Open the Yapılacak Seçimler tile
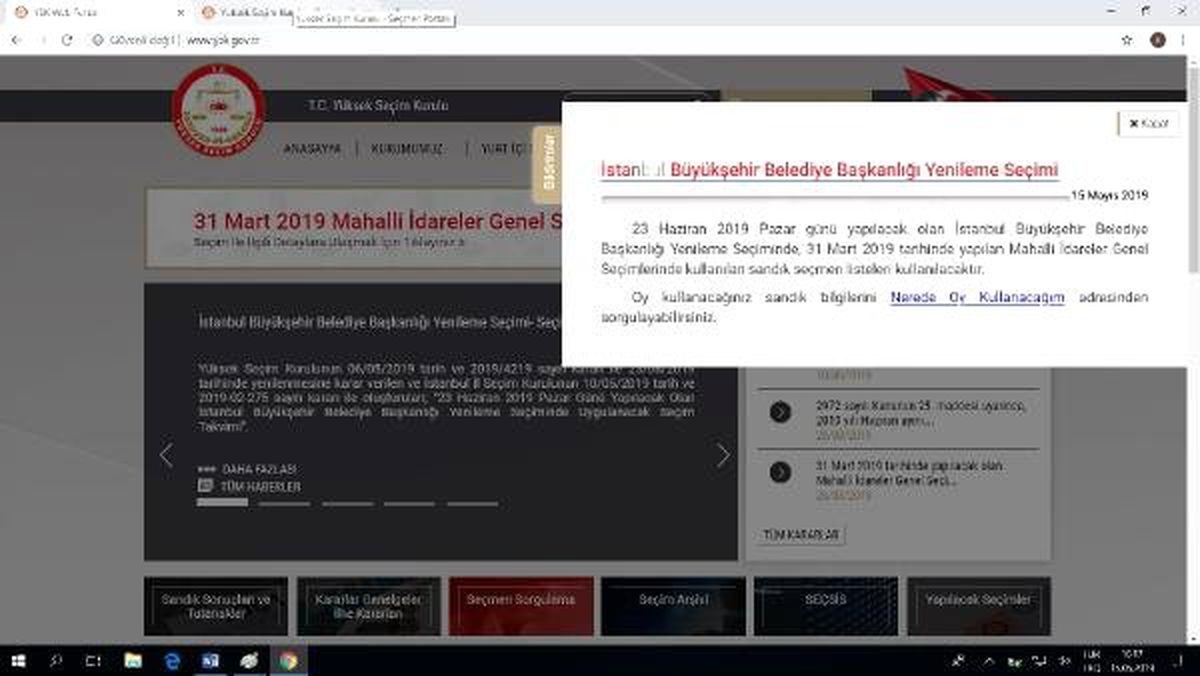The height and width of the screenshot is (676, 1200). [979, 606]
